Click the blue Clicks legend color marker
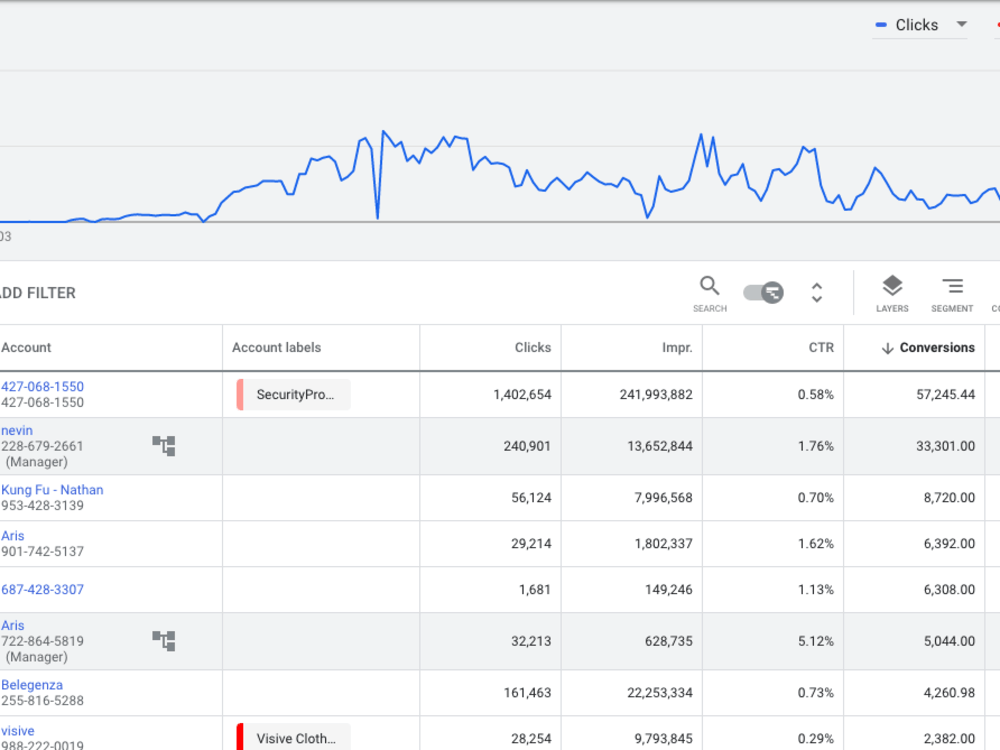The image size is (1000, 750). pos(881,25)
